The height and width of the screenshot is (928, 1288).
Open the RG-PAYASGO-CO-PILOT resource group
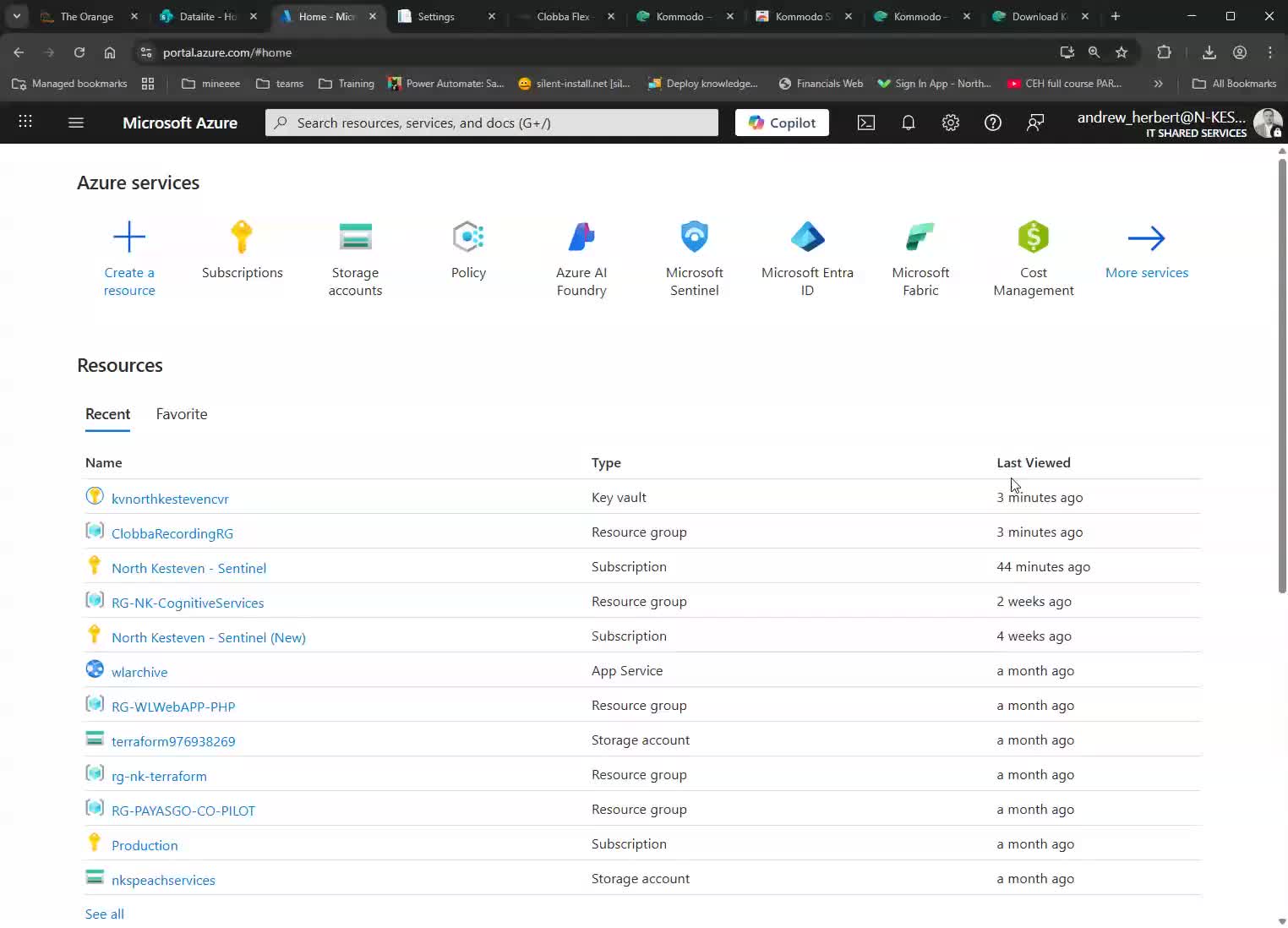point(183,811)
